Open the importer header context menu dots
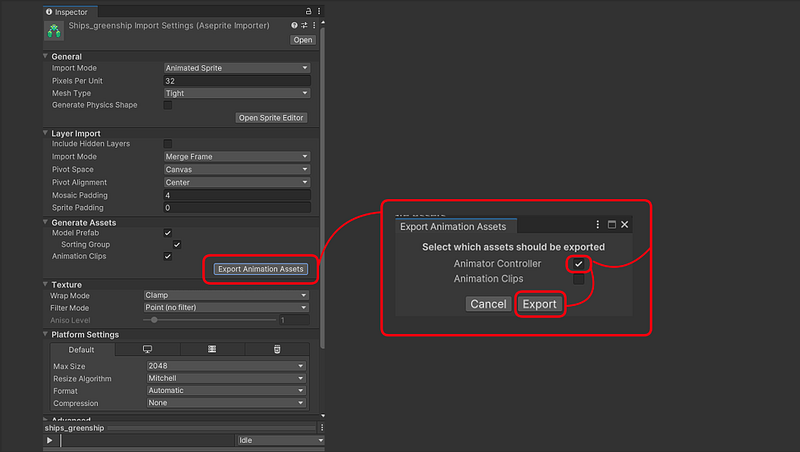The width and height of the screenshot is (800, 452). point(314,25)
